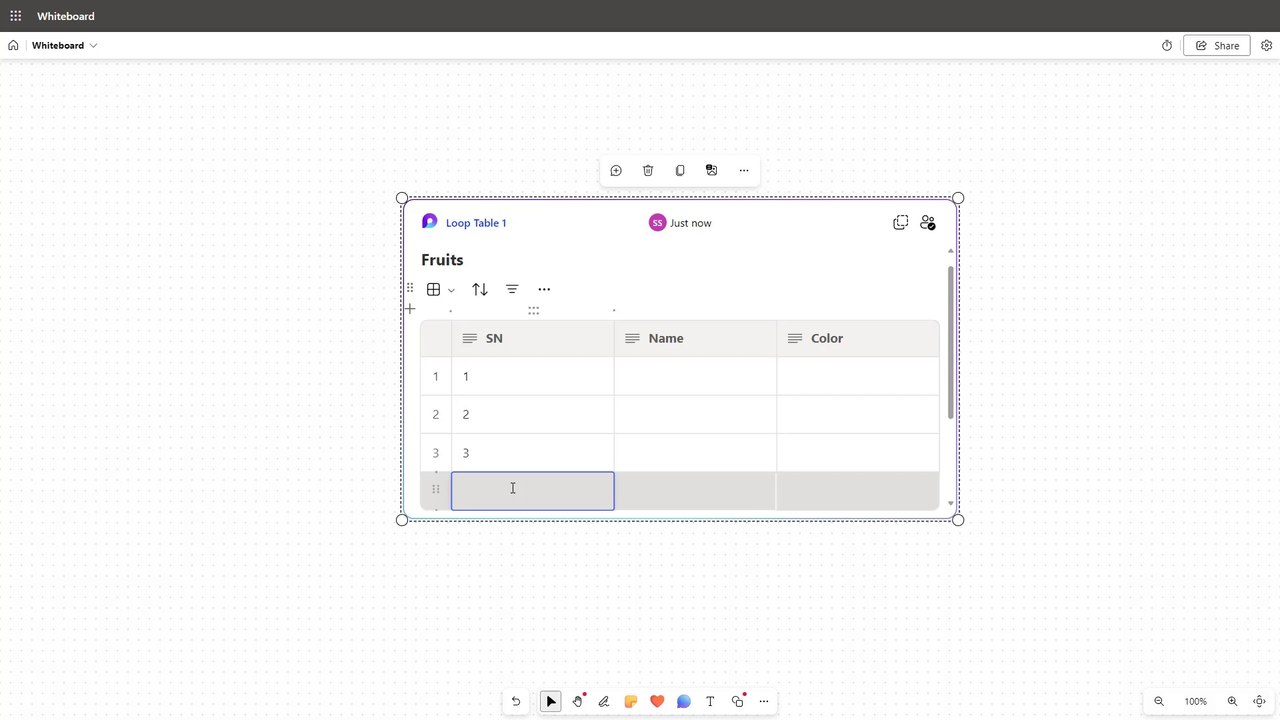Open the shapes tool
Screen dimensions: 1280x720
[738, 702]
